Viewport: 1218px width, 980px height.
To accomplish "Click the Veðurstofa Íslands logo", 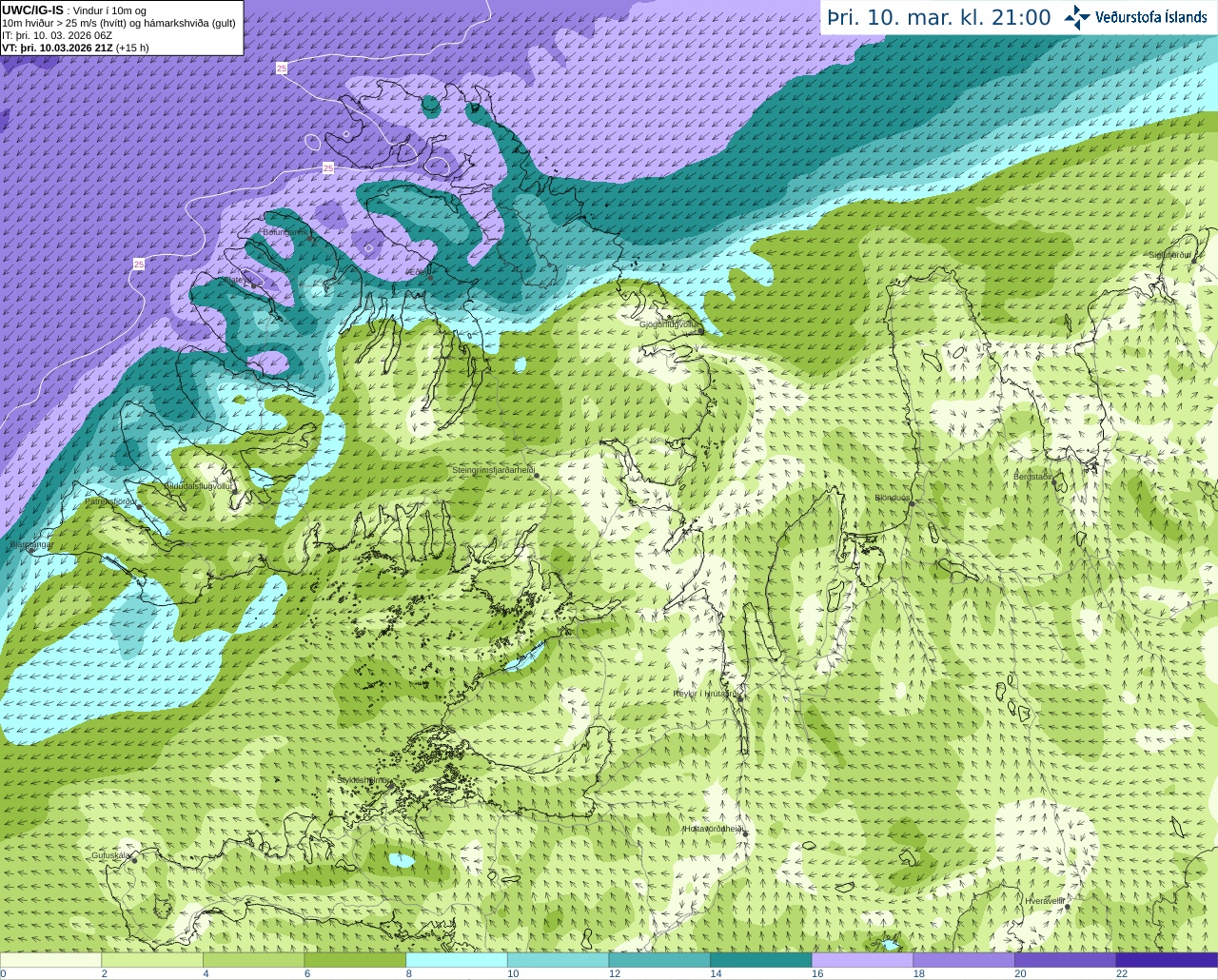I will pyautogui.click(x=1136, y=17).
